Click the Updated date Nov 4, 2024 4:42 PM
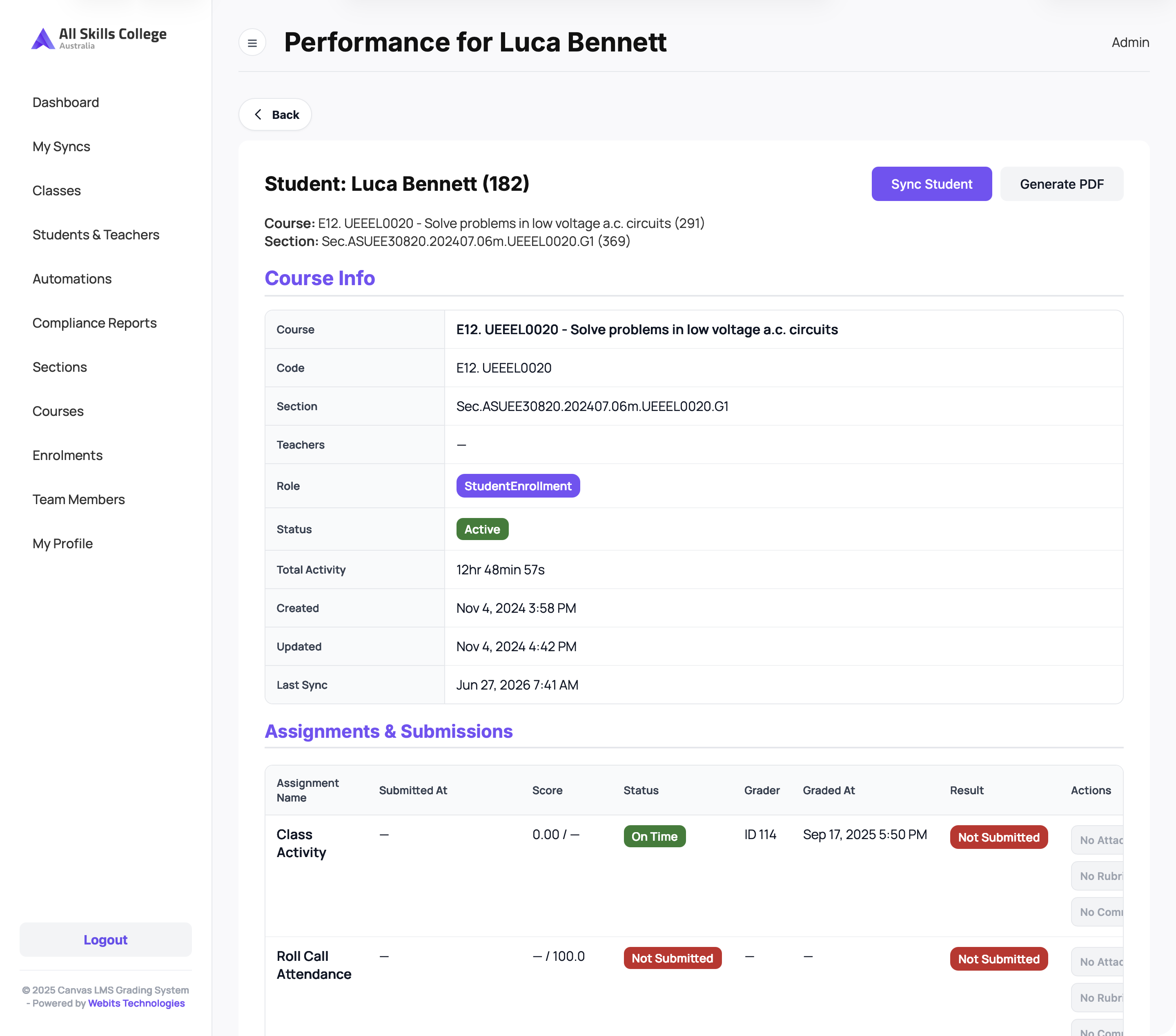 (516, 646)
